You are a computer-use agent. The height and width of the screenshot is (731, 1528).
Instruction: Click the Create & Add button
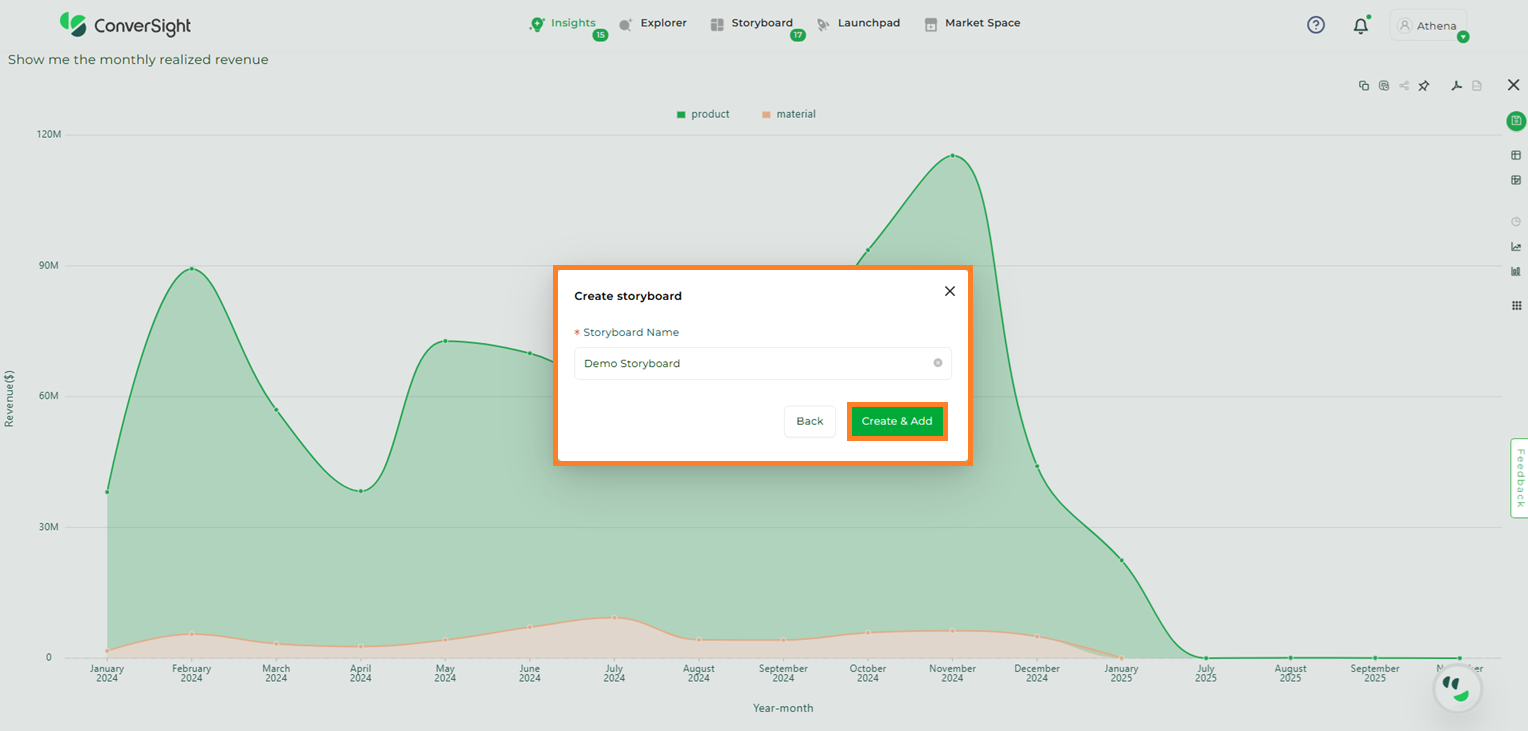[x=897, y=421]
